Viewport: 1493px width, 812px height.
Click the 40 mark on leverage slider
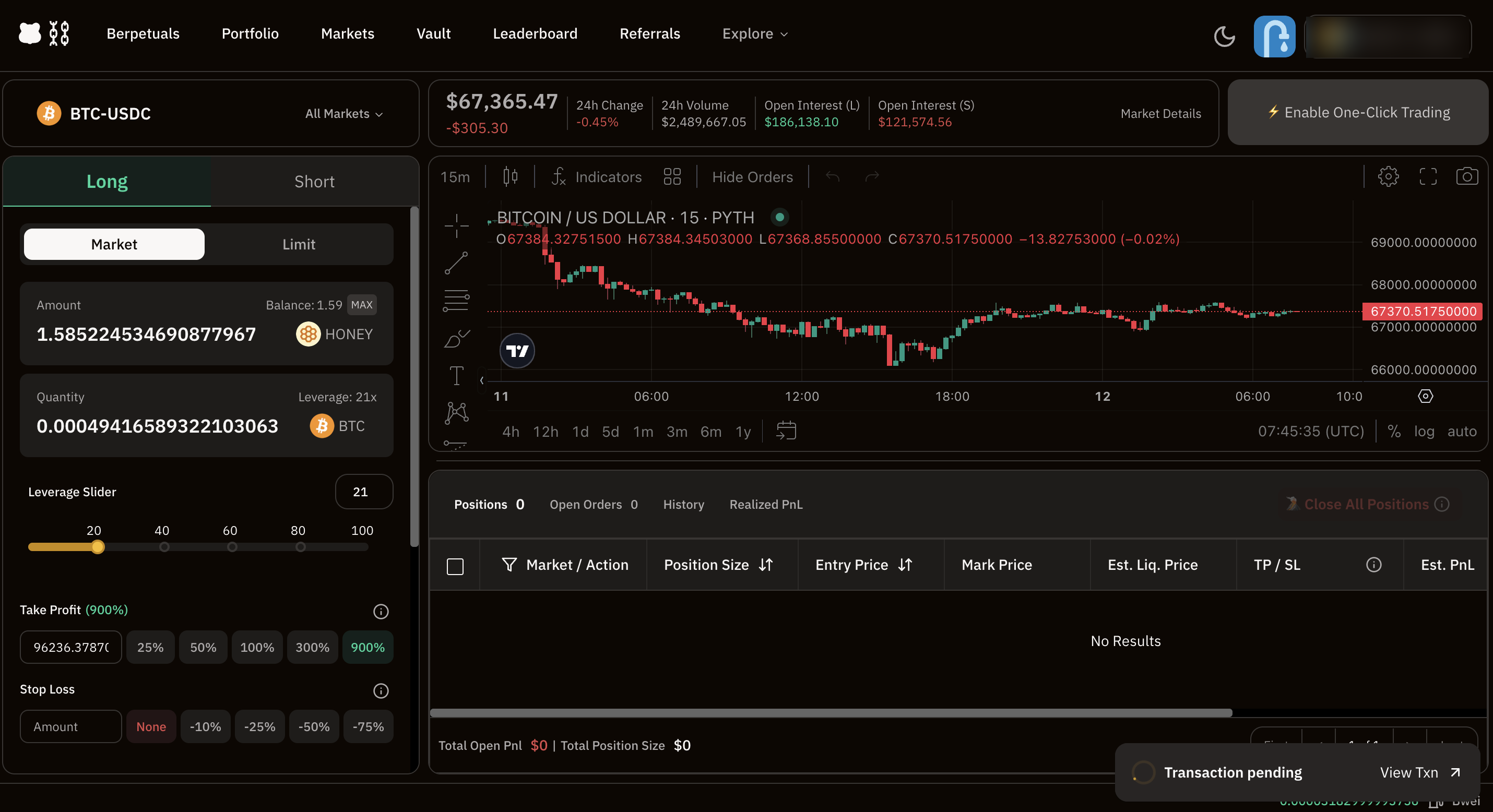point(164,546)
